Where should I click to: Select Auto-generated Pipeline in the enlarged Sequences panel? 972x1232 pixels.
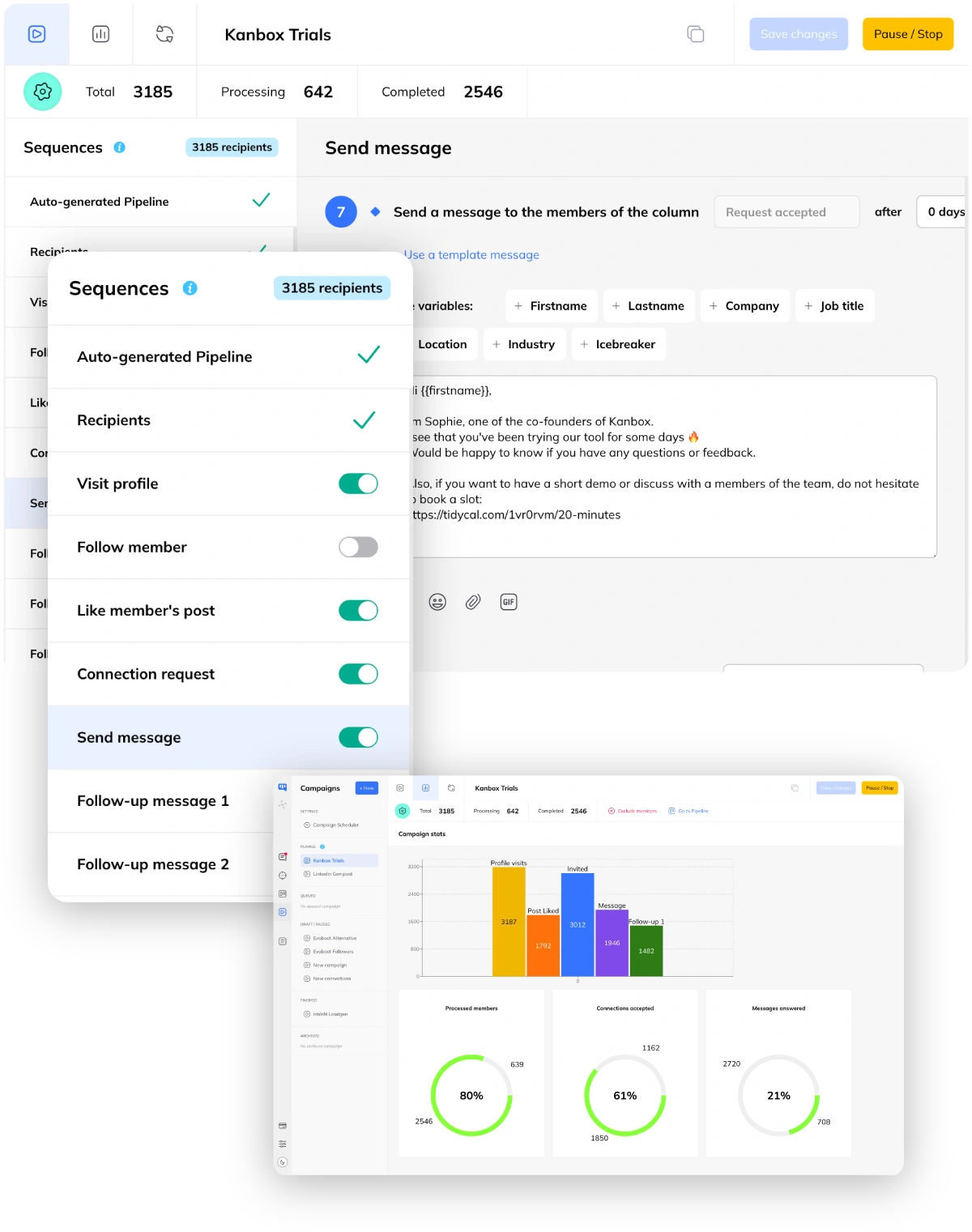click(x=228, y=356)
